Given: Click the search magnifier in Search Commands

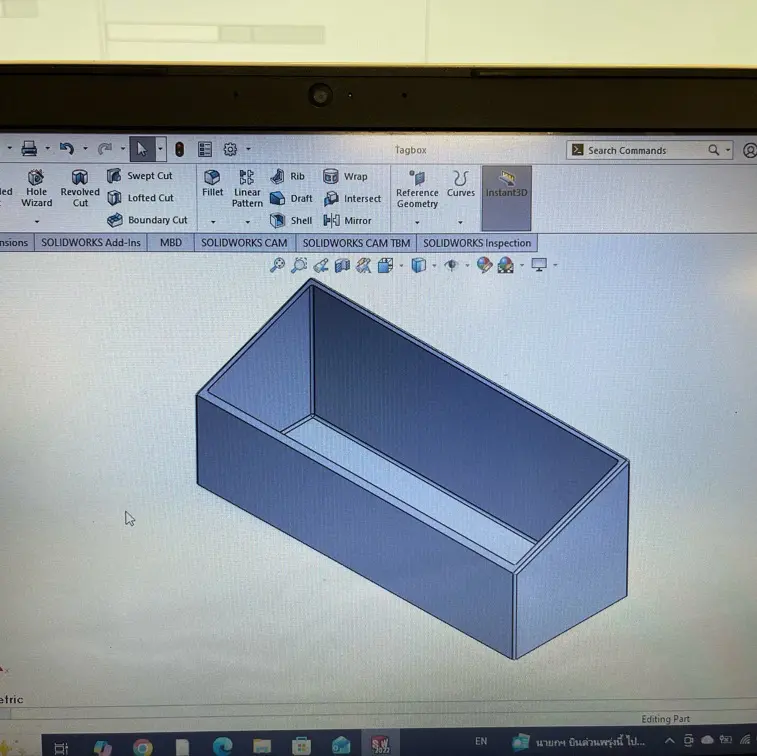Looking at the screenshot, I should click(x=714, y=150).
